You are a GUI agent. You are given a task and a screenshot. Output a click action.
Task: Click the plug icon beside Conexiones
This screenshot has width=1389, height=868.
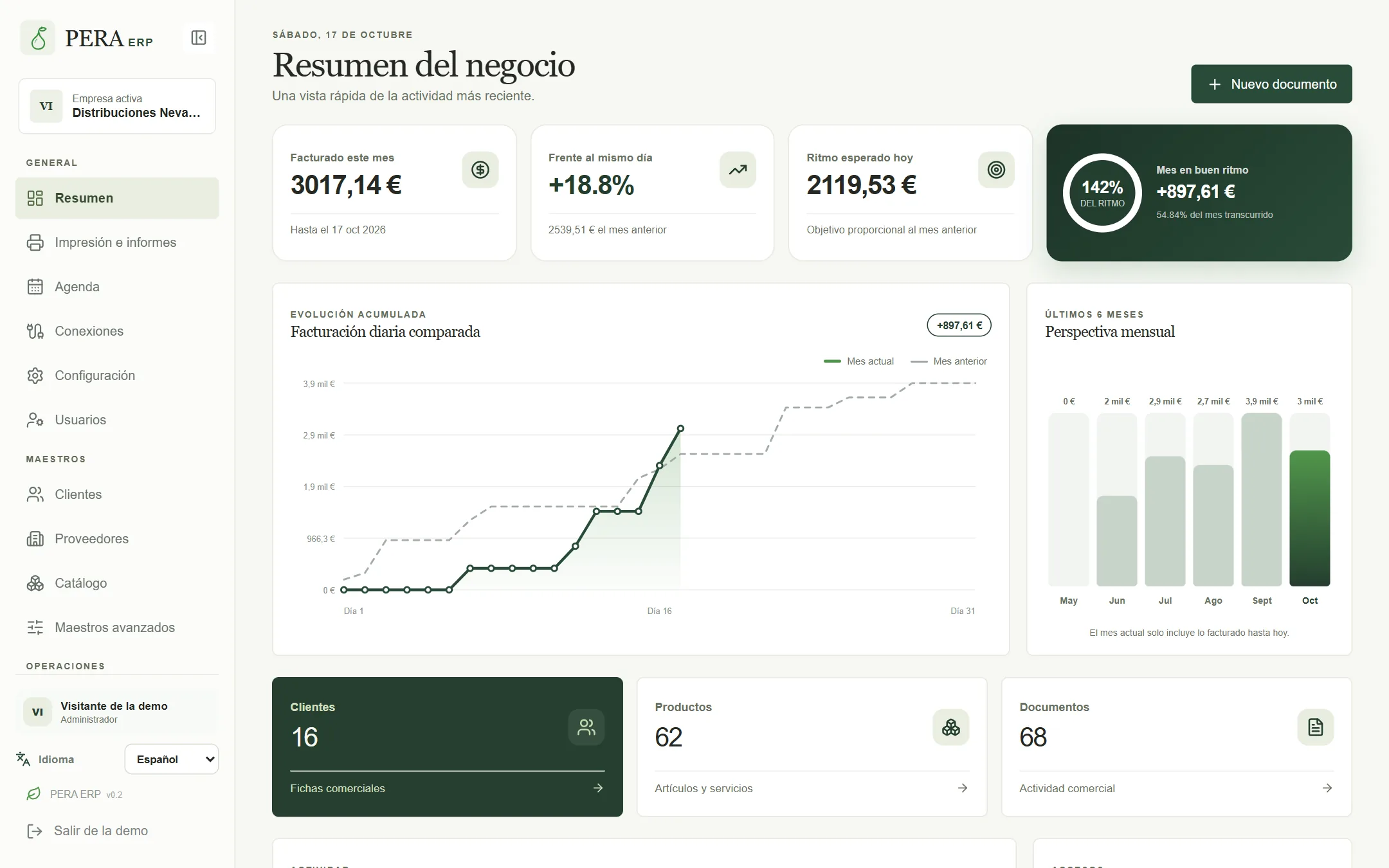pyautogui.click(x=35, y=331)
